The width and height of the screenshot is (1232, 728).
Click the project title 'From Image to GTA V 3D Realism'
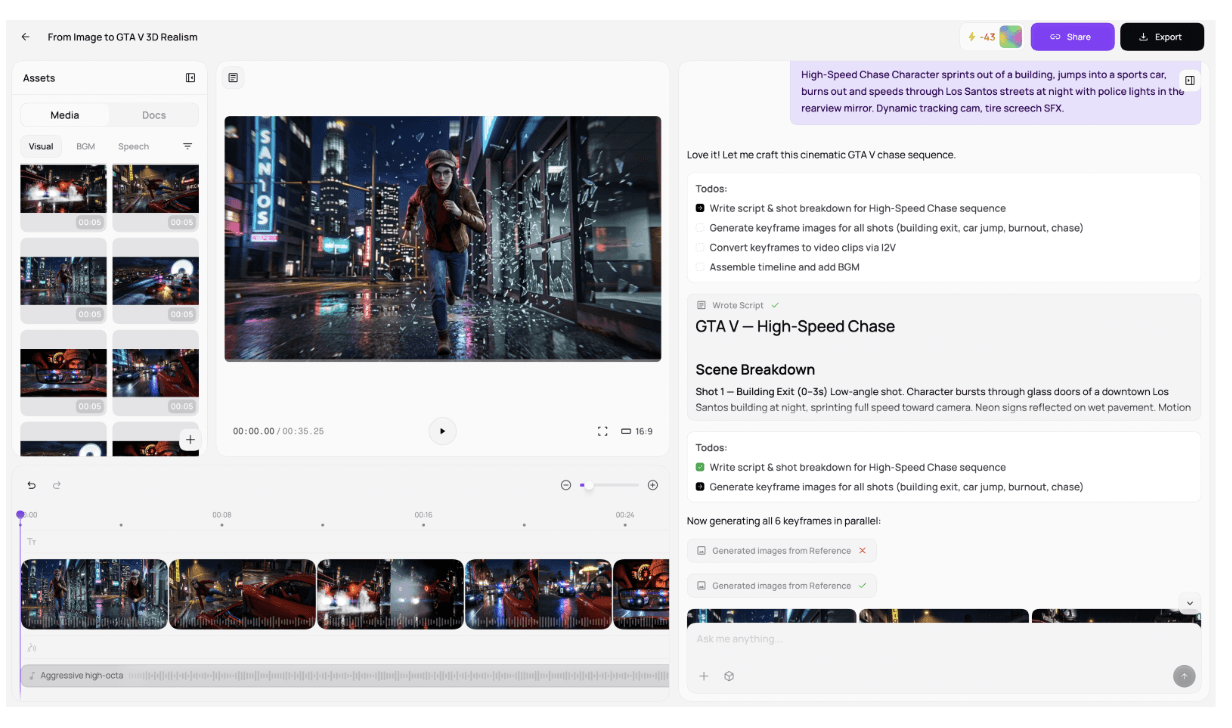pos(123,37)
